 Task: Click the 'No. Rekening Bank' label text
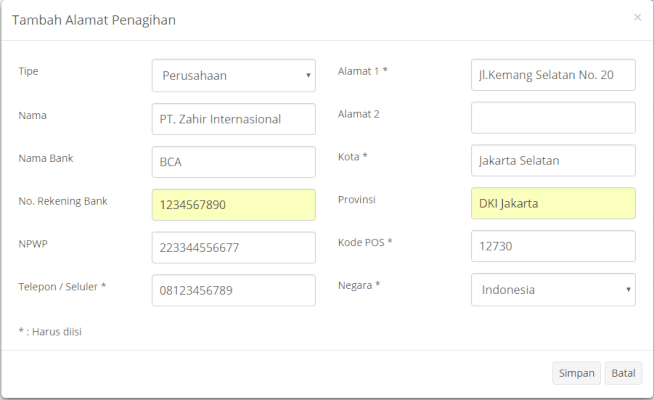63,201
